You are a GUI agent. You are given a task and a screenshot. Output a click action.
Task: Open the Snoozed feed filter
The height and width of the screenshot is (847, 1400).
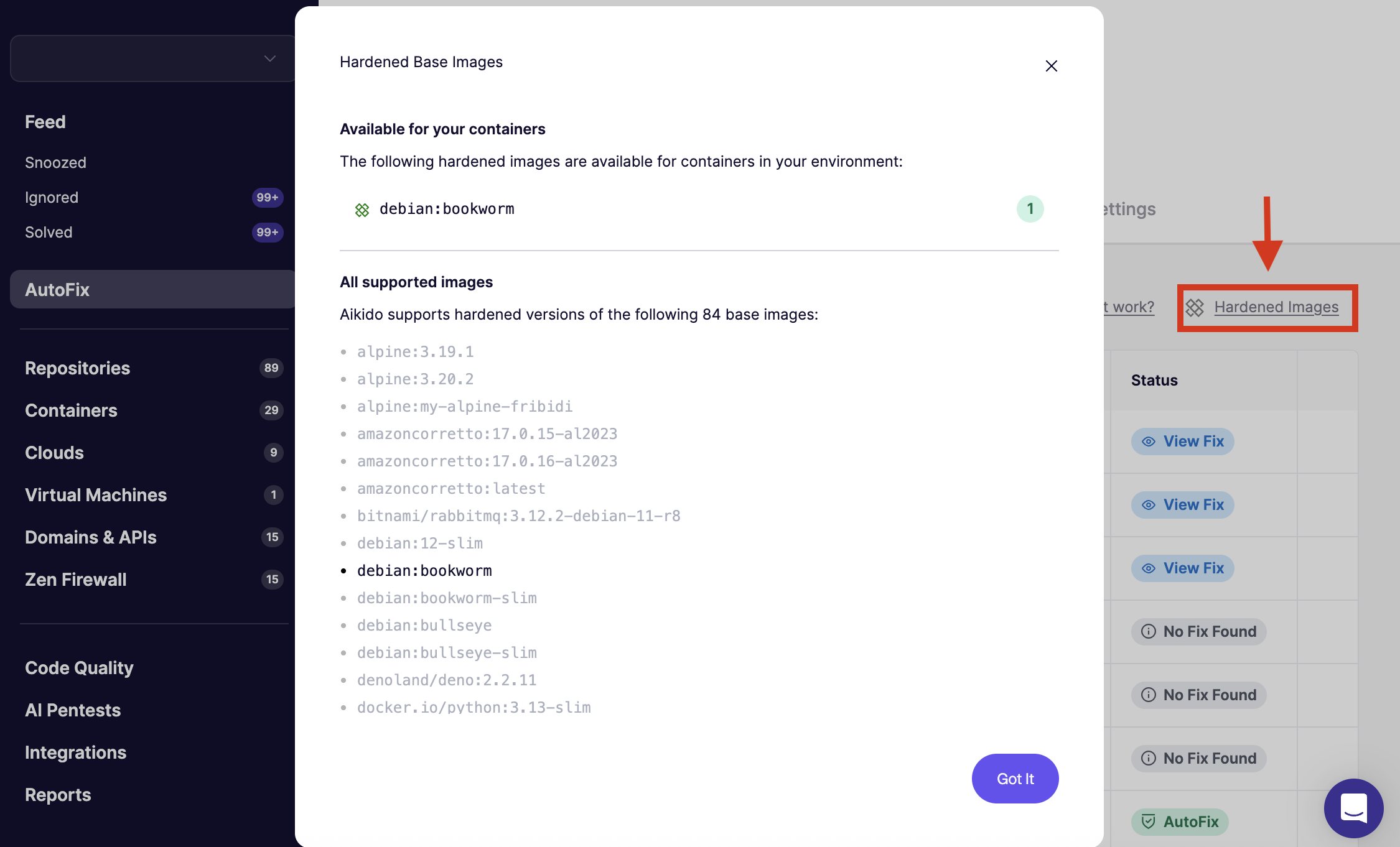click(56, 163)
